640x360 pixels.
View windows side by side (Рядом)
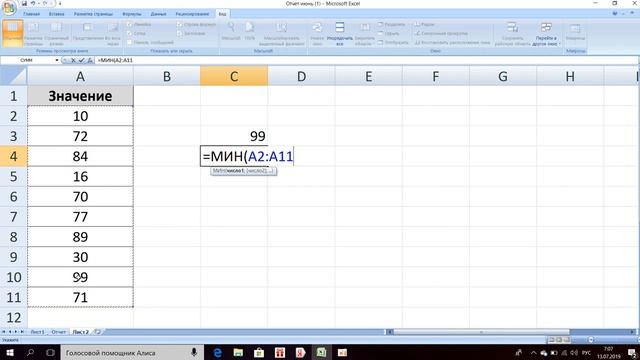[425, 24]
